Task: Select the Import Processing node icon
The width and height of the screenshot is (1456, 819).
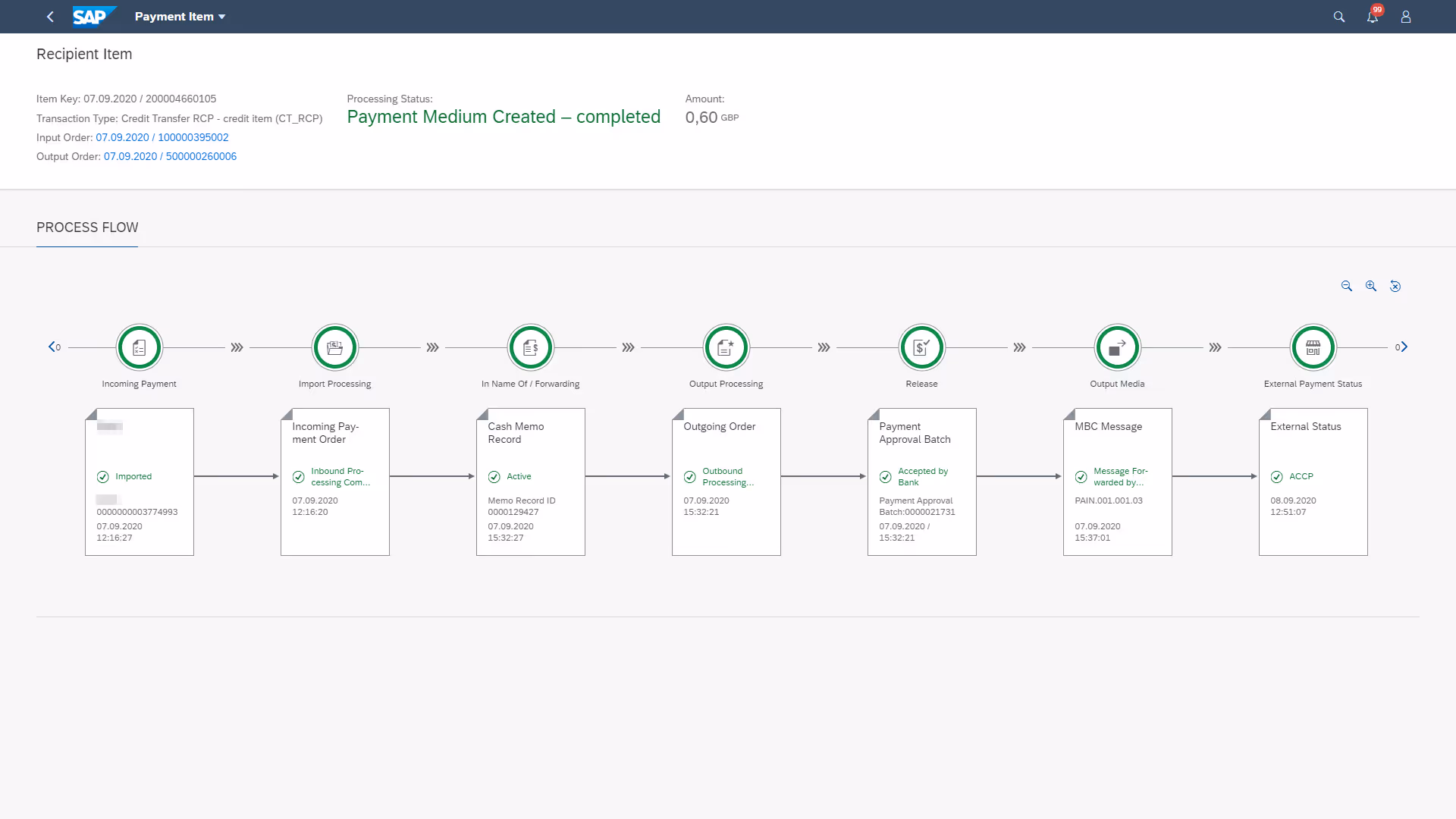Action: pyautogui.click(x=335, y=347)
